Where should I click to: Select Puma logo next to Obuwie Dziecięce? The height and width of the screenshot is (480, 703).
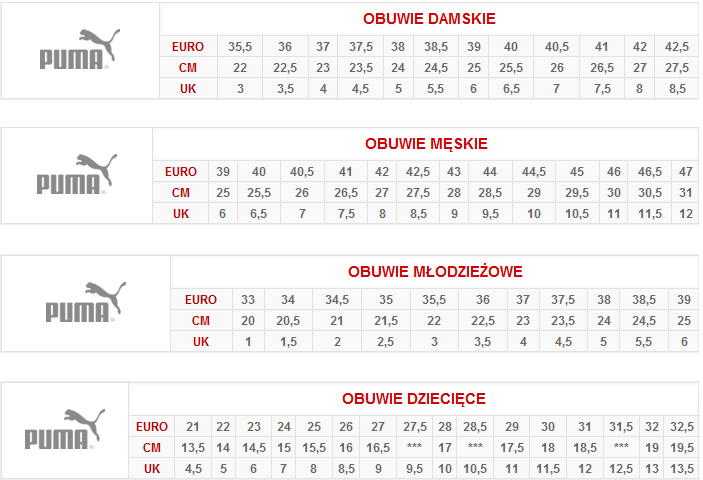pos(64,430)
